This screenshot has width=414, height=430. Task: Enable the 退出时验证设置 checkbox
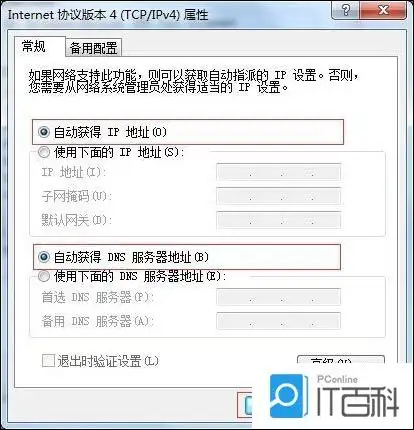click(x=48, y=361)
